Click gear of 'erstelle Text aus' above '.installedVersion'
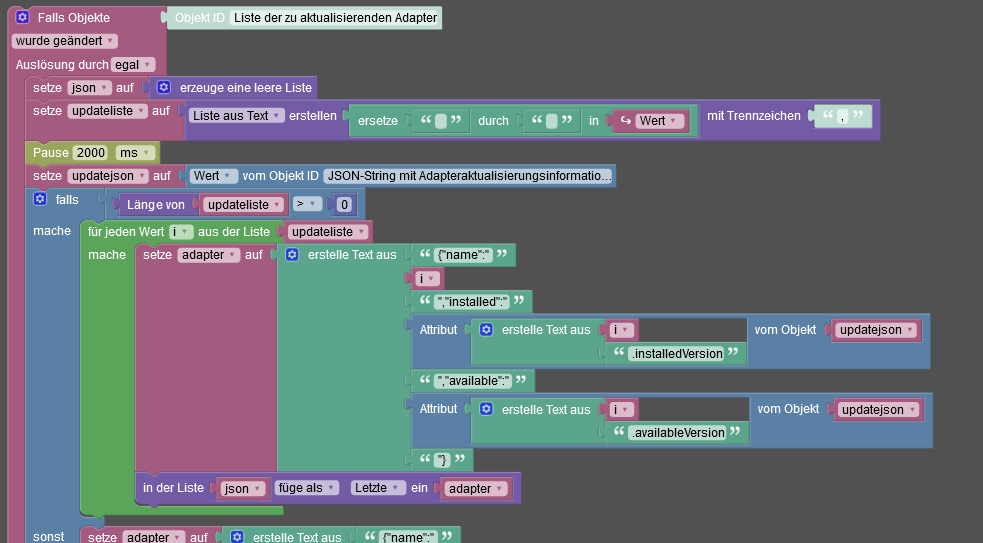The height and width of the screenshot is (543, 983). click(x=486, y=329)
